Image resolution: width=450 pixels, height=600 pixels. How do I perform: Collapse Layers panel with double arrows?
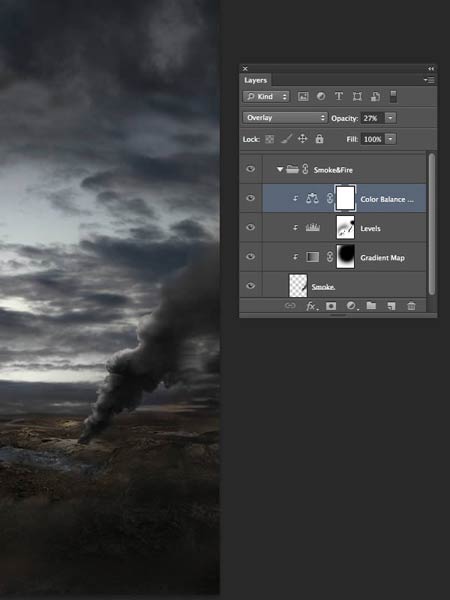(x=431, y=69)
